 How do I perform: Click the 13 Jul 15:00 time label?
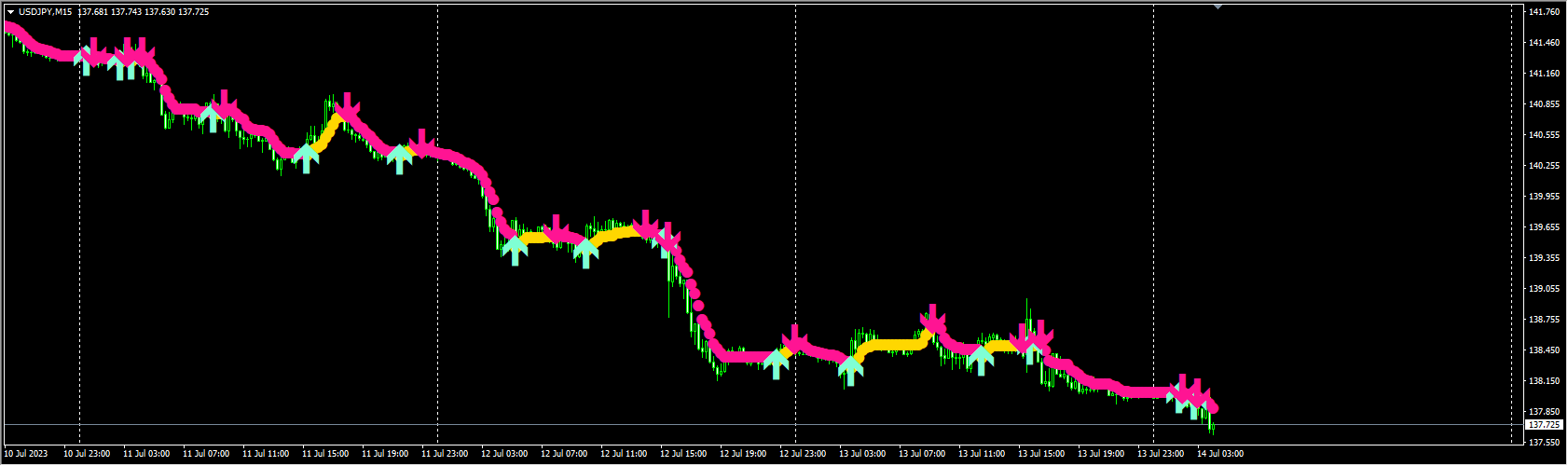tap(1041, 454)
